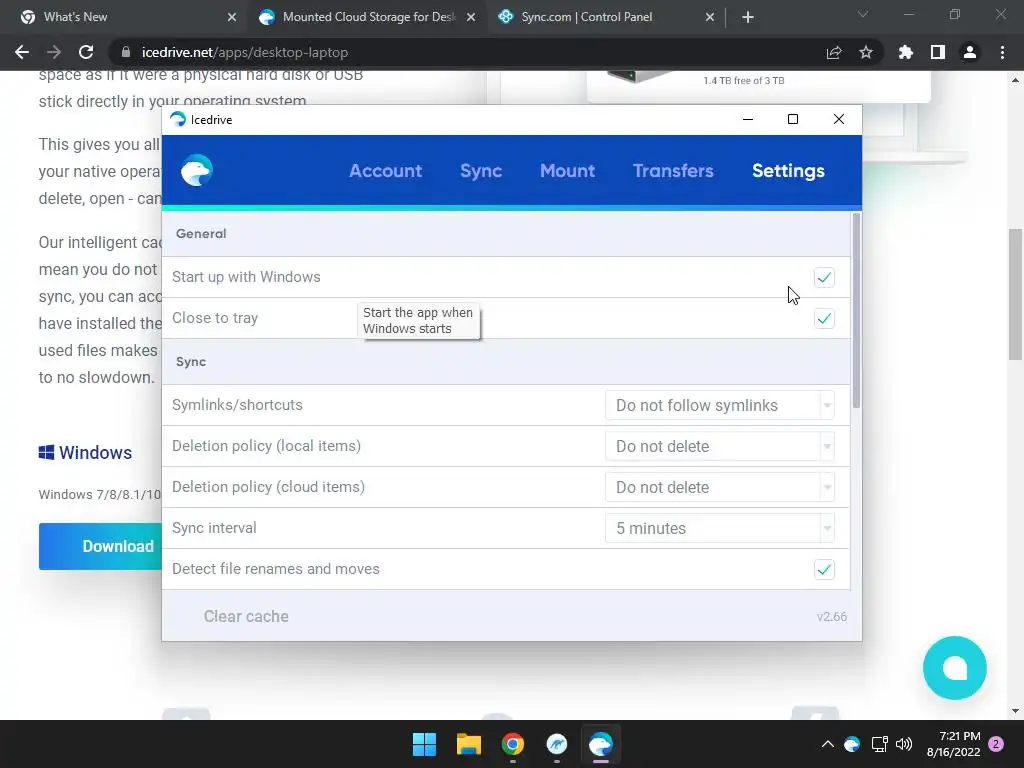The image size is (1024, 768).
Task: Open the Windows Start menu
Action: pyautogui.click(x=424, y=744)
